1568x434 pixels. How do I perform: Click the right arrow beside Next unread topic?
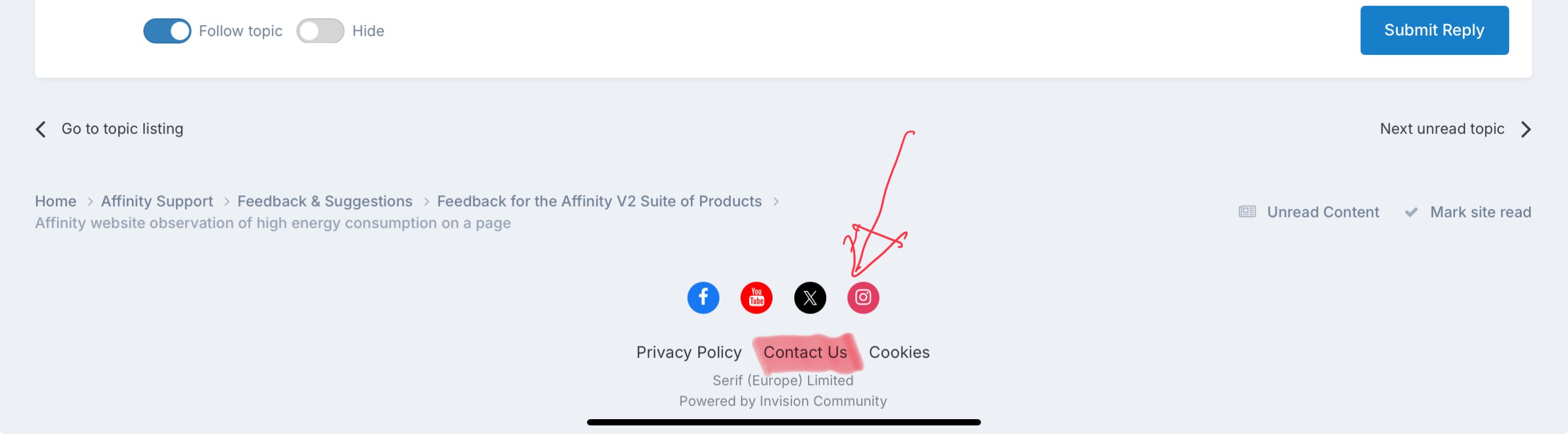[1525, 129]
